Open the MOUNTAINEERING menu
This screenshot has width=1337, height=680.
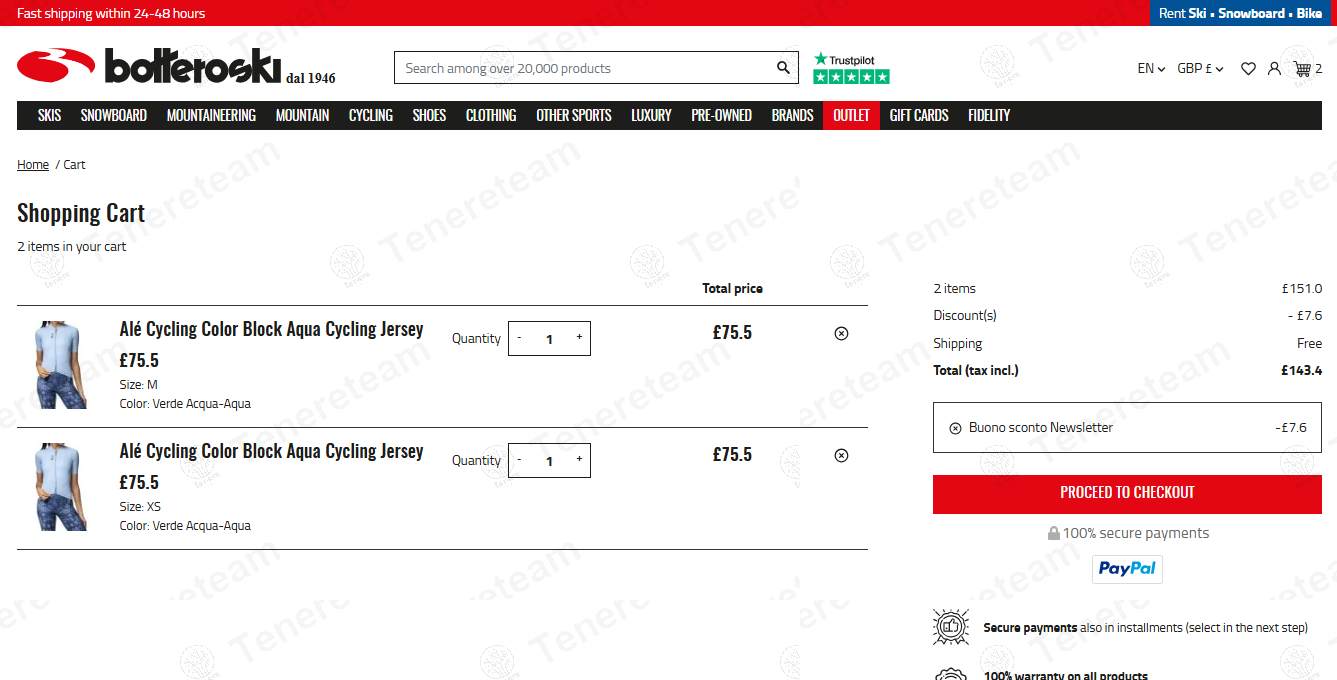[211, 115]
